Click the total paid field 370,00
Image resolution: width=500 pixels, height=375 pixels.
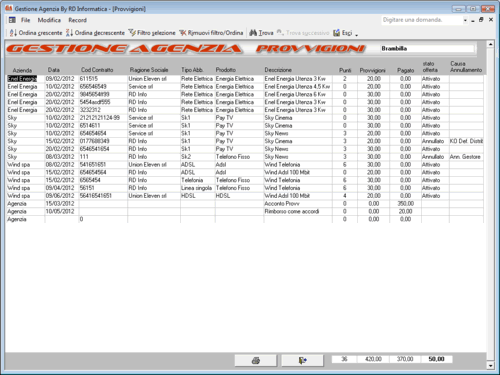click(x=405, y=359)
